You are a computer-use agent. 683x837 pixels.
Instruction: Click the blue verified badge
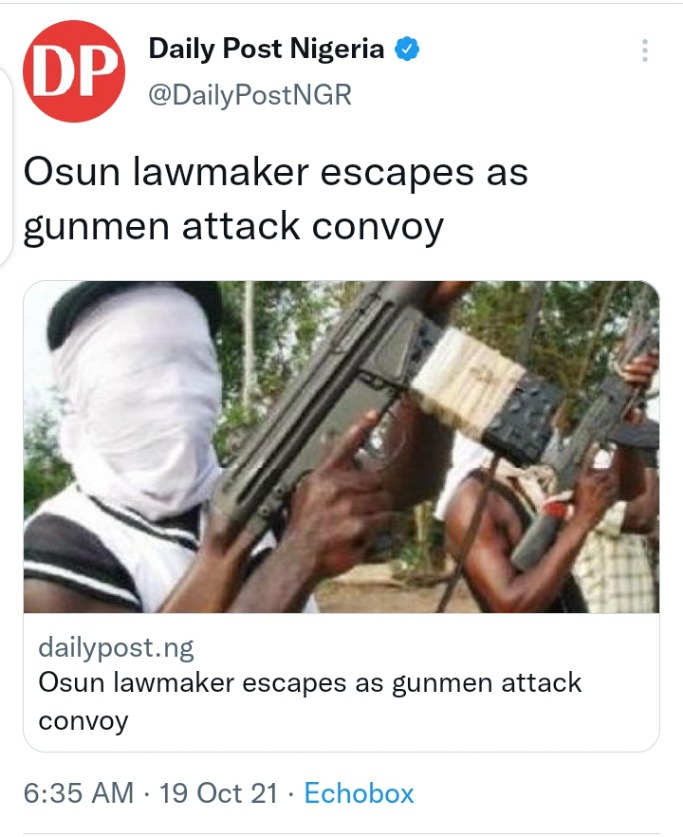(407, 49)
